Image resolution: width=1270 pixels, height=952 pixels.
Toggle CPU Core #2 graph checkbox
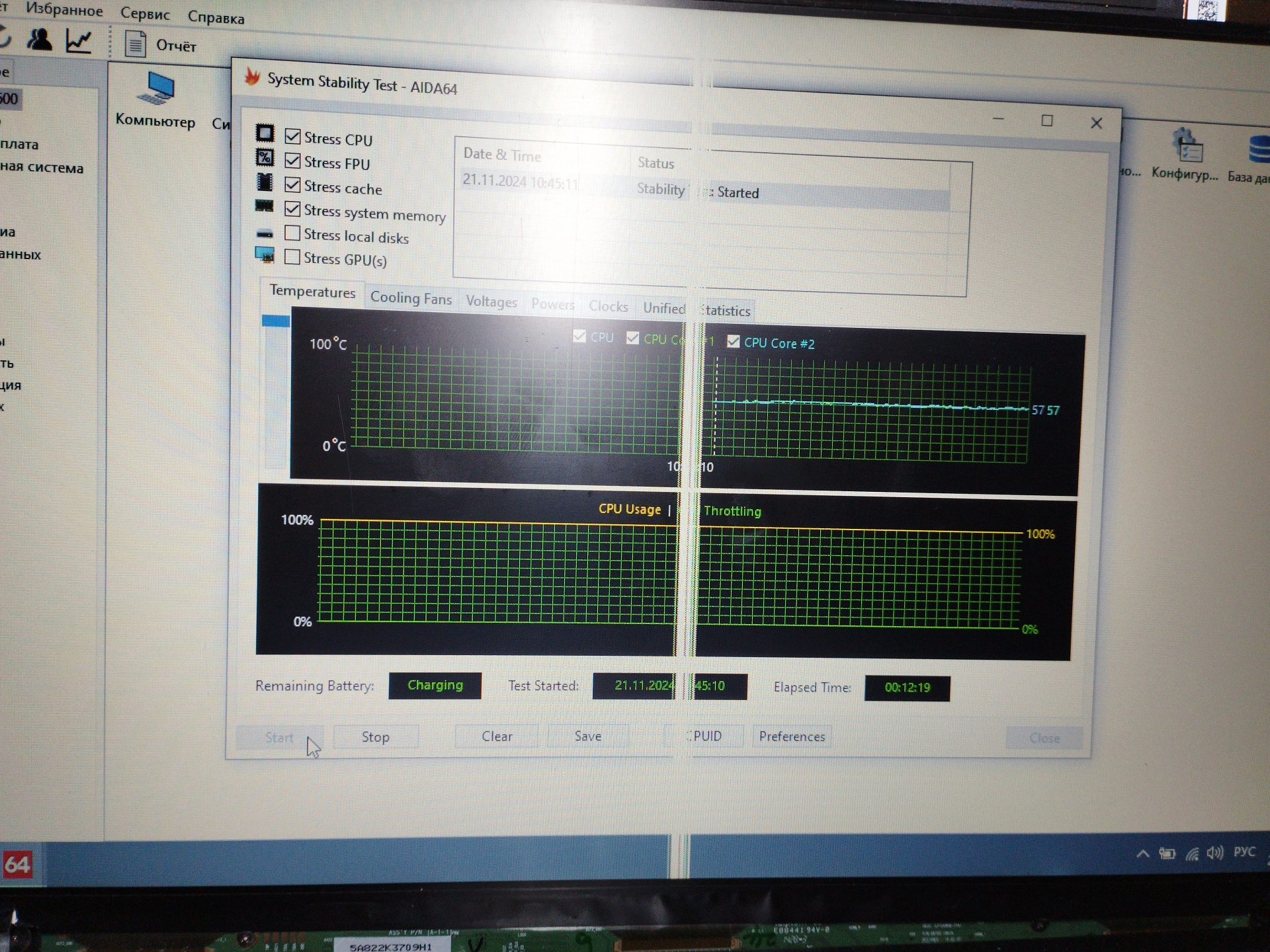733,341
